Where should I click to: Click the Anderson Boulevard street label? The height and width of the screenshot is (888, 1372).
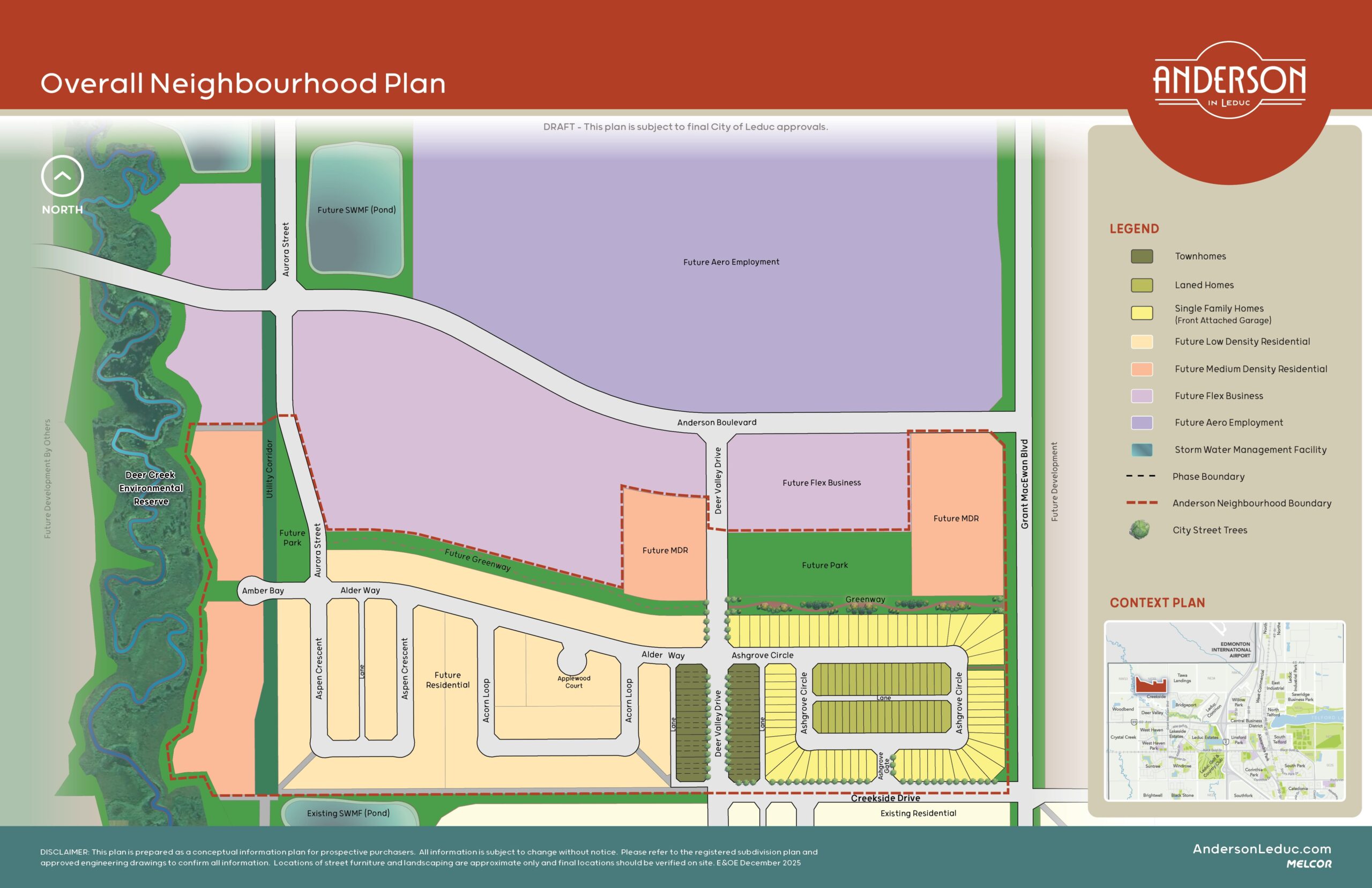pyautogui.click(x=716, y=423)
